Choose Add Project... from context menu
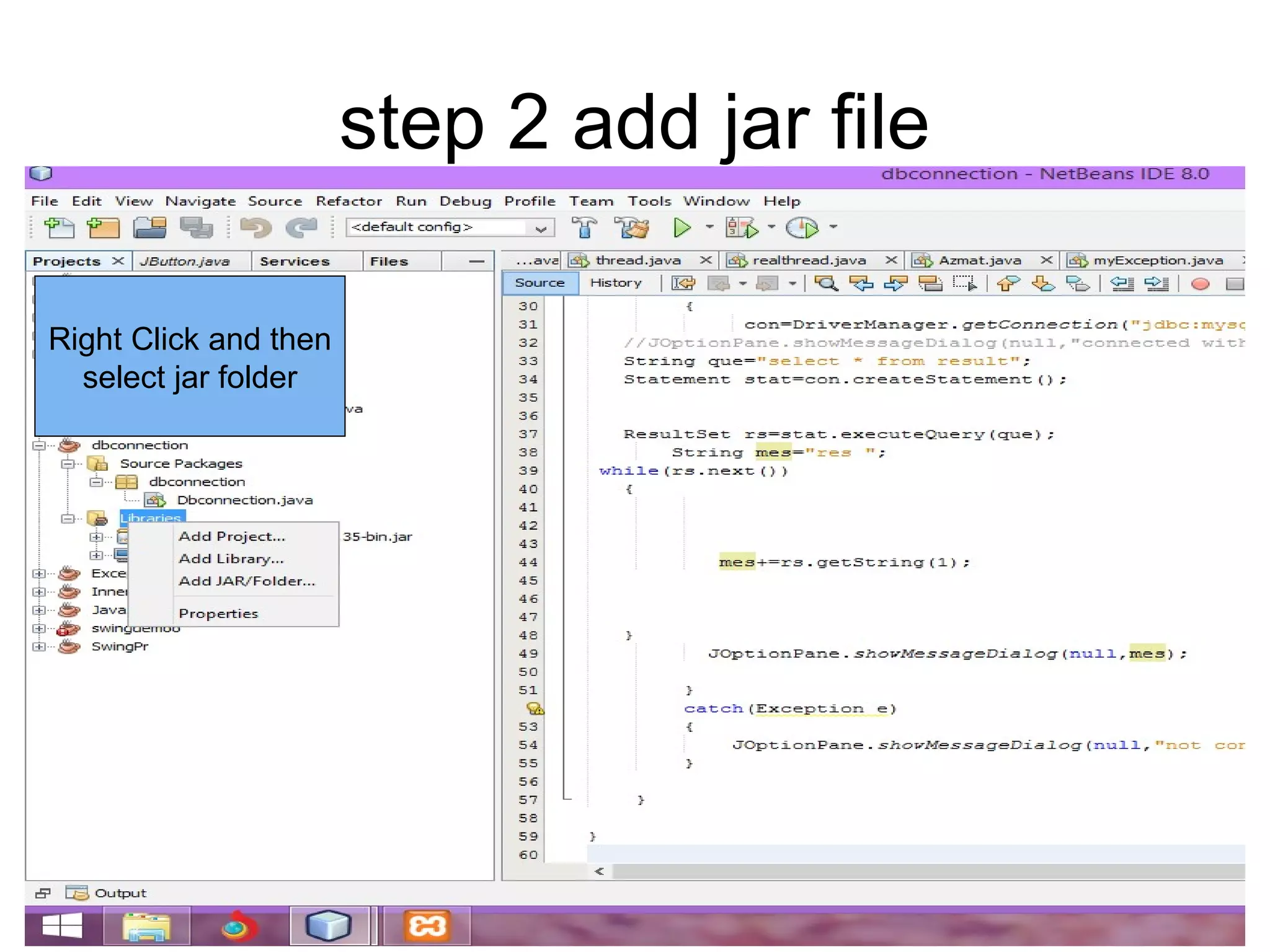The height and width of the screenshot is (952, 1270). (x=232, y=537)
